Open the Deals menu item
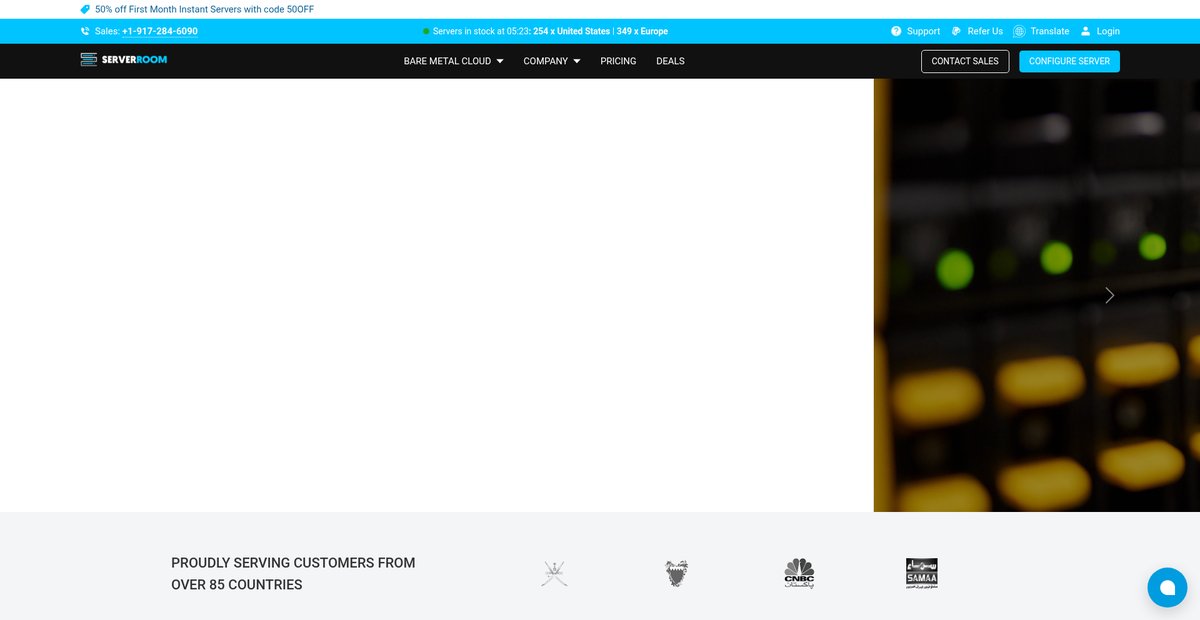The width and height of the screenshot is (1200, 620). pyautogui.click(x=670, y=61)
